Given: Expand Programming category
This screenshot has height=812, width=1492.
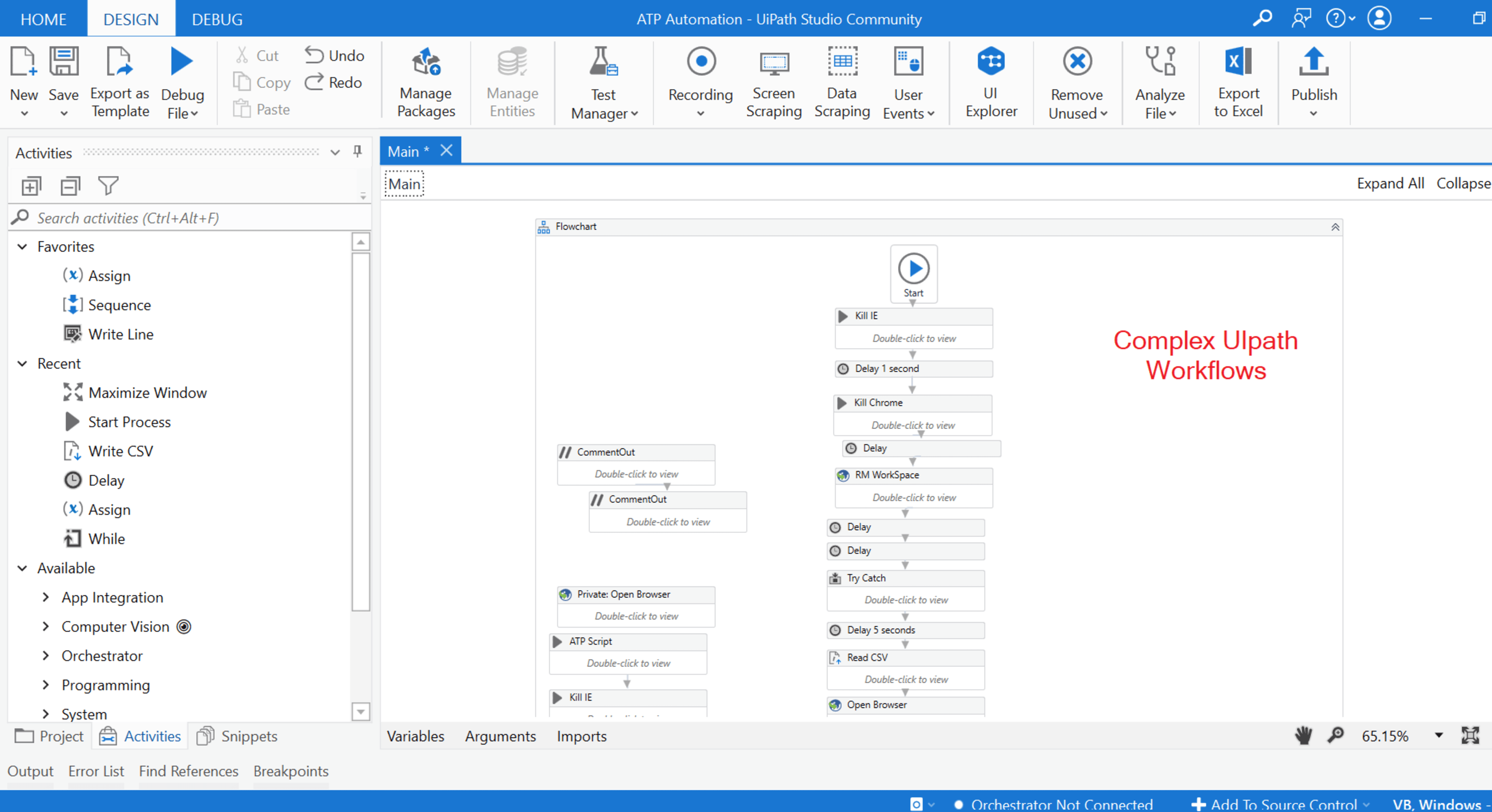Looking at the screenshot, I should (x=46, y=685).
